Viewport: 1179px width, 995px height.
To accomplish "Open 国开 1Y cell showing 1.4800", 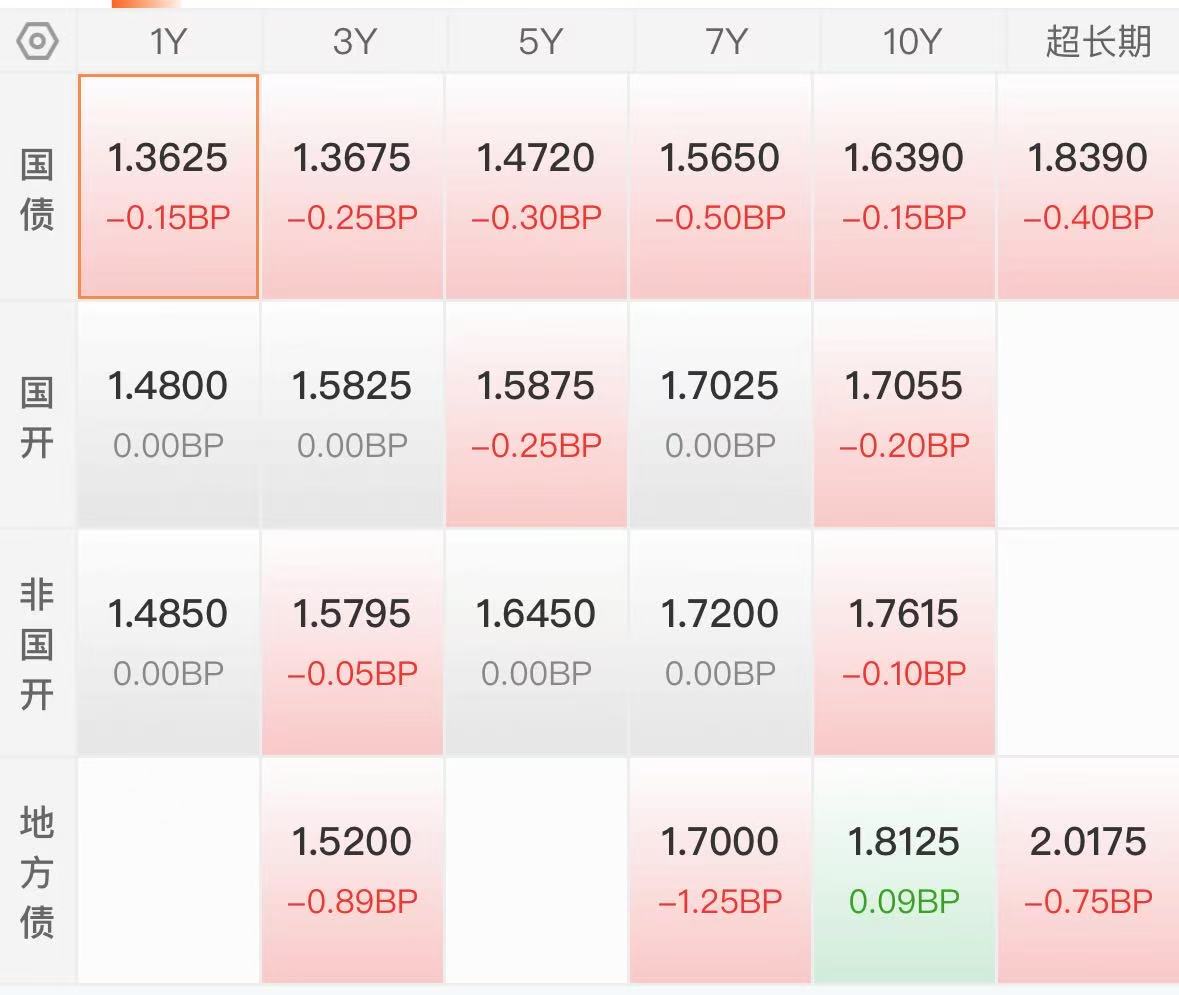I will pos(168,414).
